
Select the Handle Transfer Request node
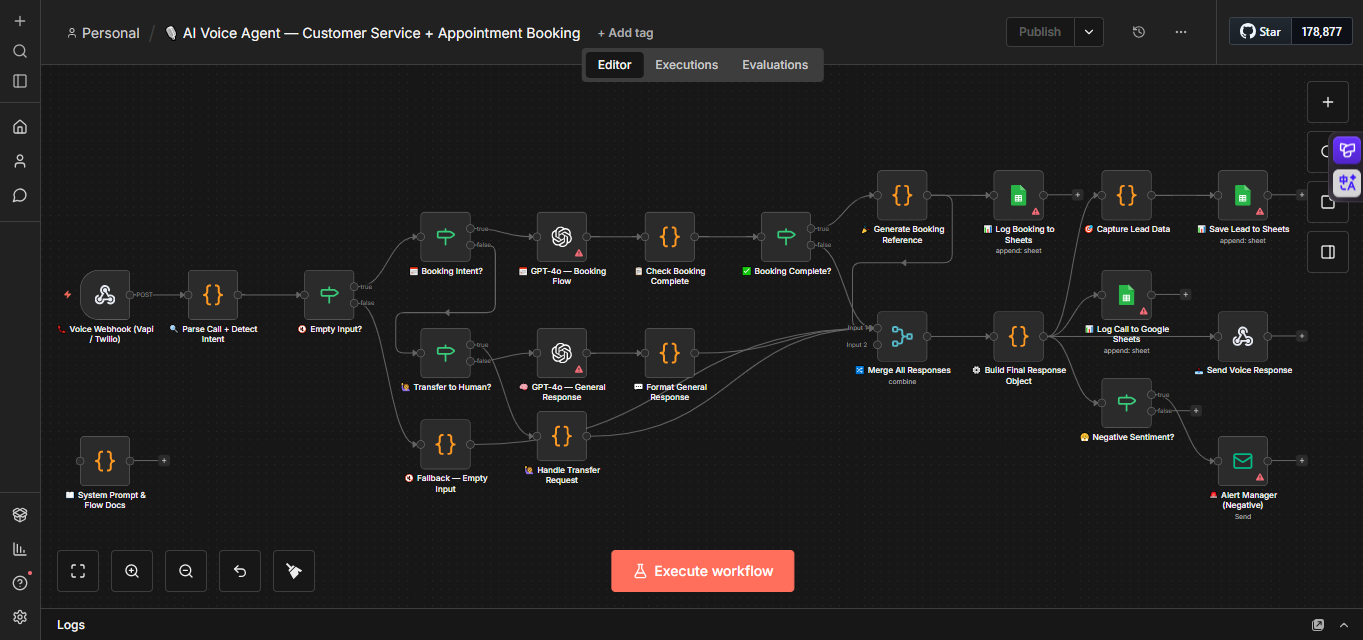(561, 436)
